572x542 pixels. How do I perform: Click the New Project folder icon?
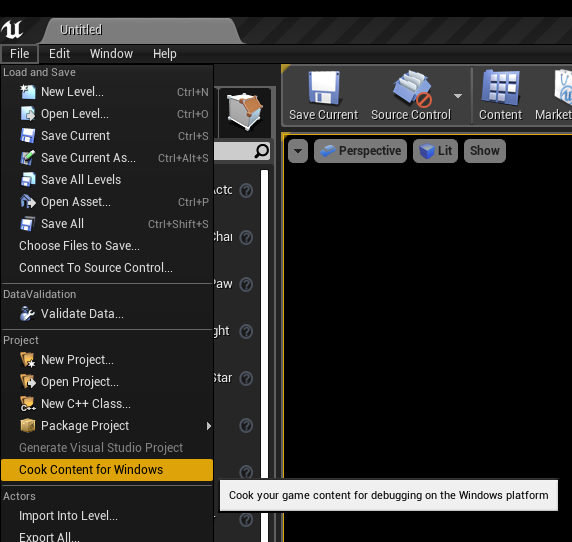tap(28, 360)
